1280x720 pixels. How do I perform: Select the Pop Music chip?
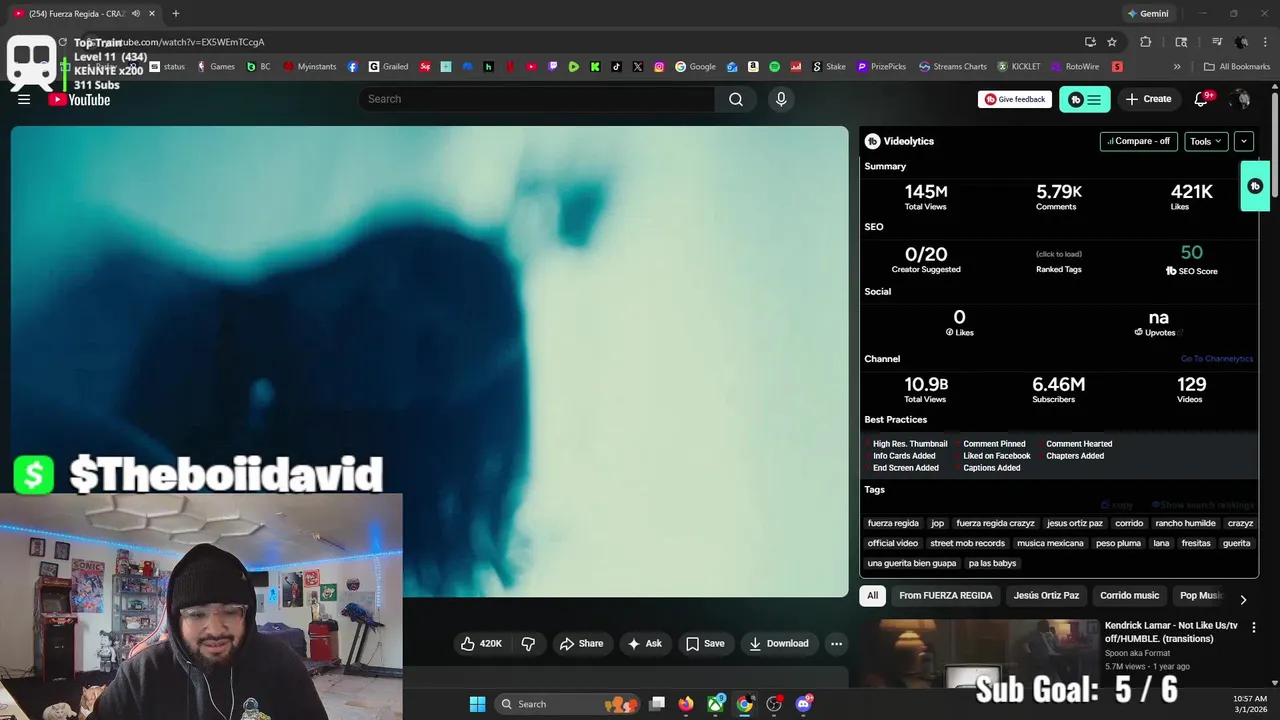[x=1200, y=596]
